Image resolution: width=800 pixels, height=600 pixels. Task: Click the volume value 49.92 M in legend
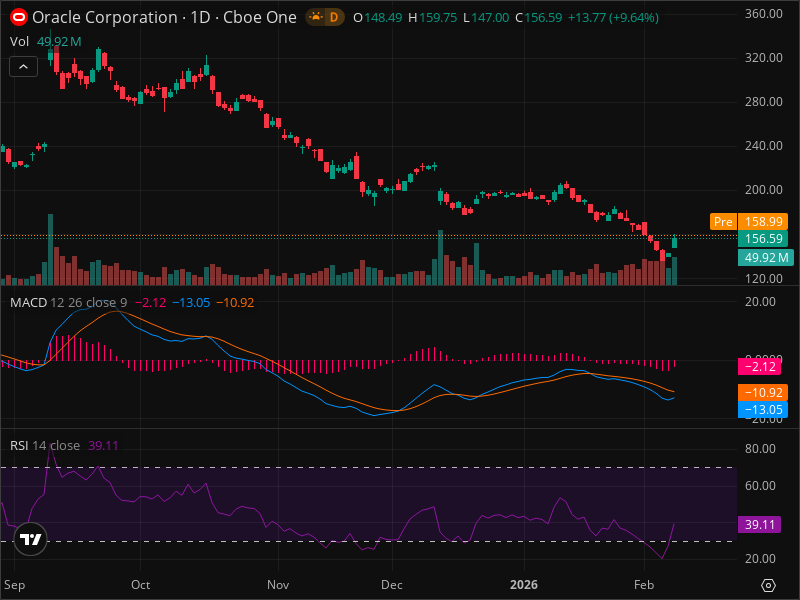click(x=59, y=41)
